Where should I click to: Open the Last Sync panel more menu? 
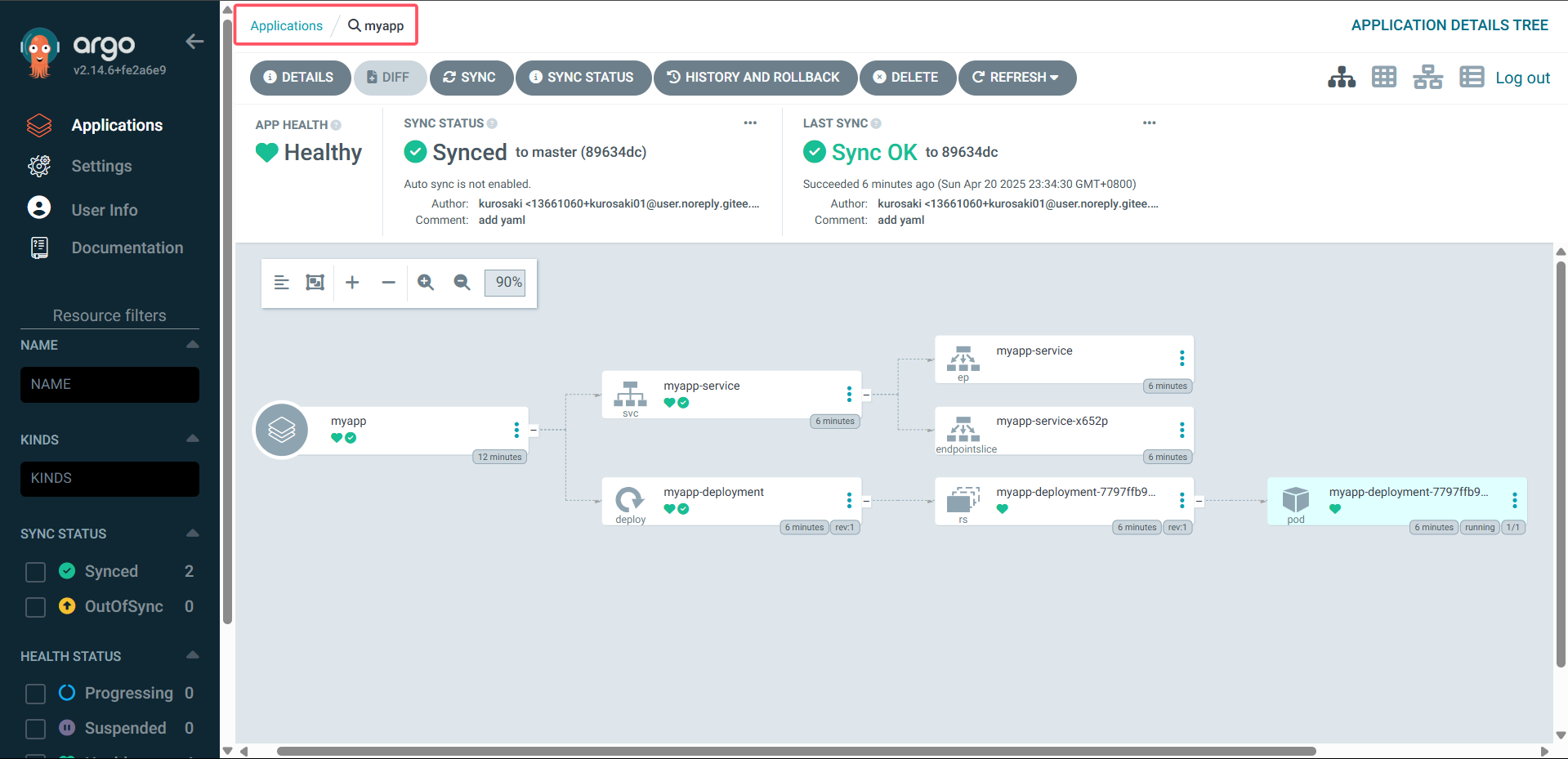[1150, 123]
